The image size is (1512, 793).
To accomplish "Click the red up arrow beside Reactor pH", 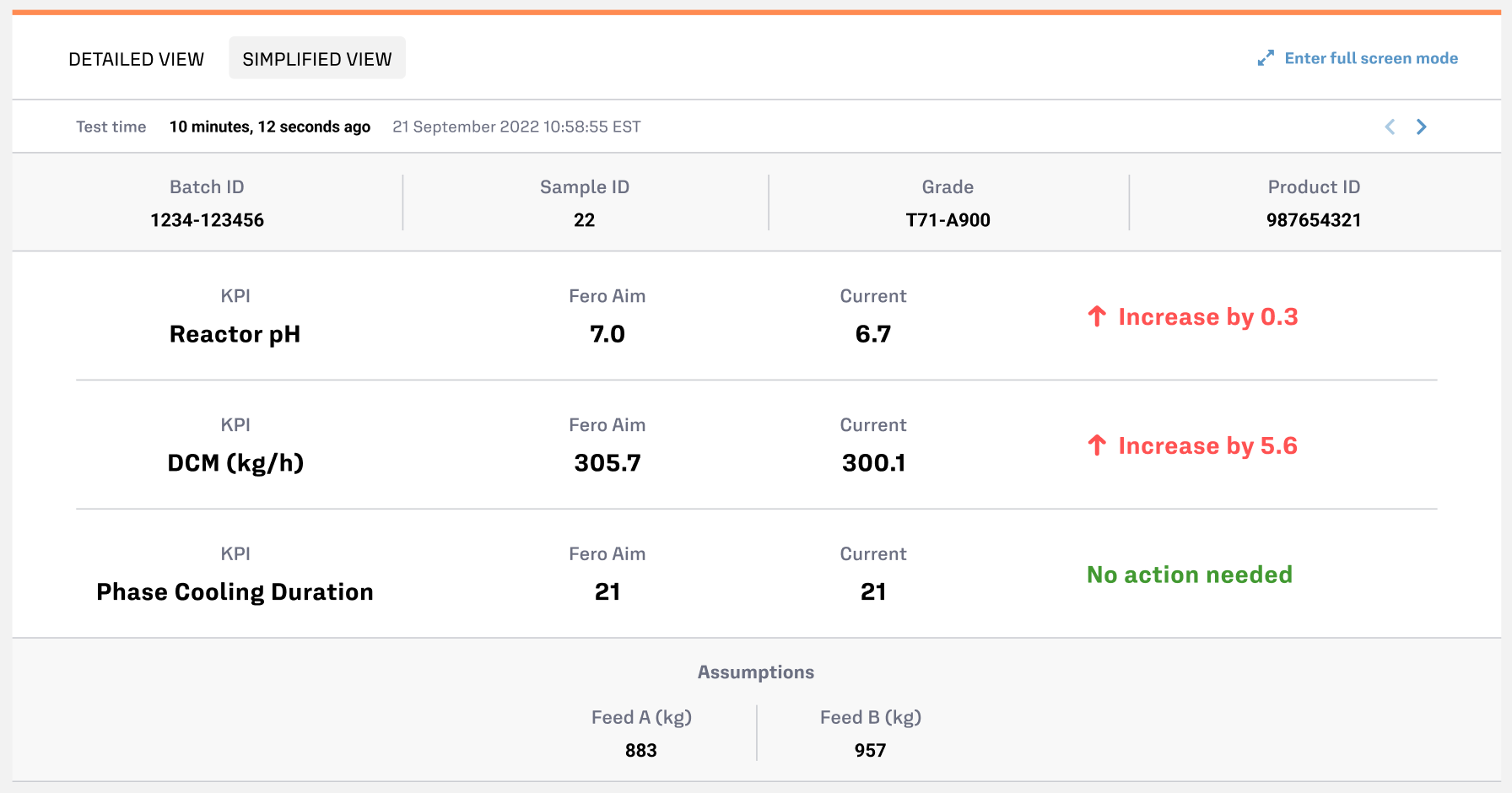I will click(1097, 316).
